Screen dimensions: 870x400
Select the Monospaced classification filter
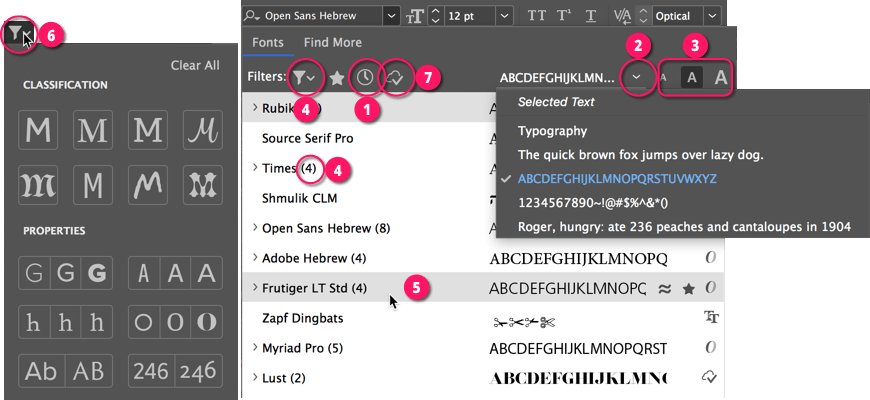(93, 185)
